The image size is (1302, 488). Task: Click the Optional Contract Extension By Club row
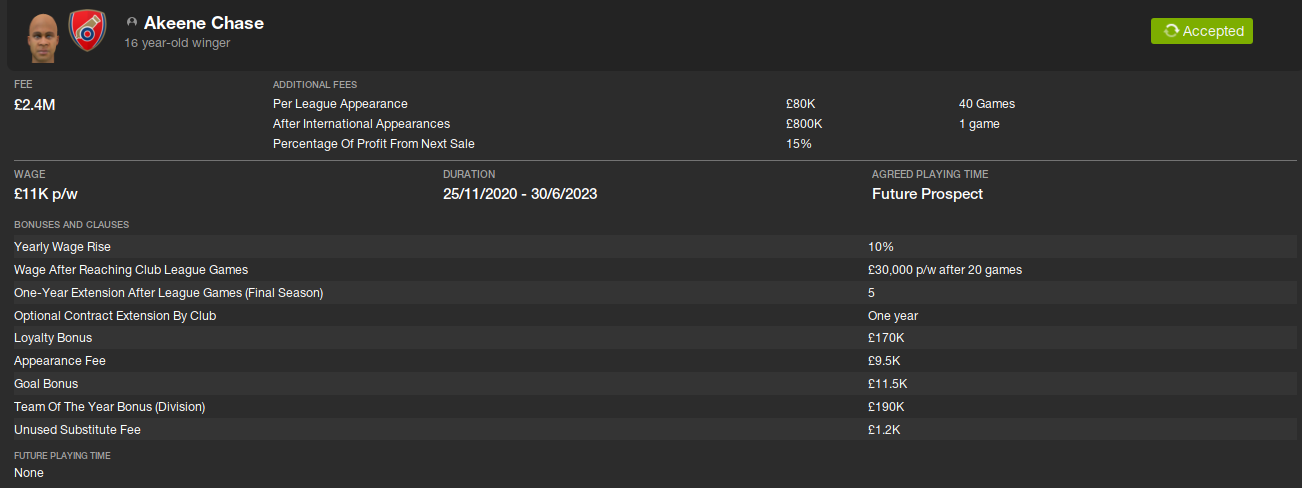click(x=115, y=316)
